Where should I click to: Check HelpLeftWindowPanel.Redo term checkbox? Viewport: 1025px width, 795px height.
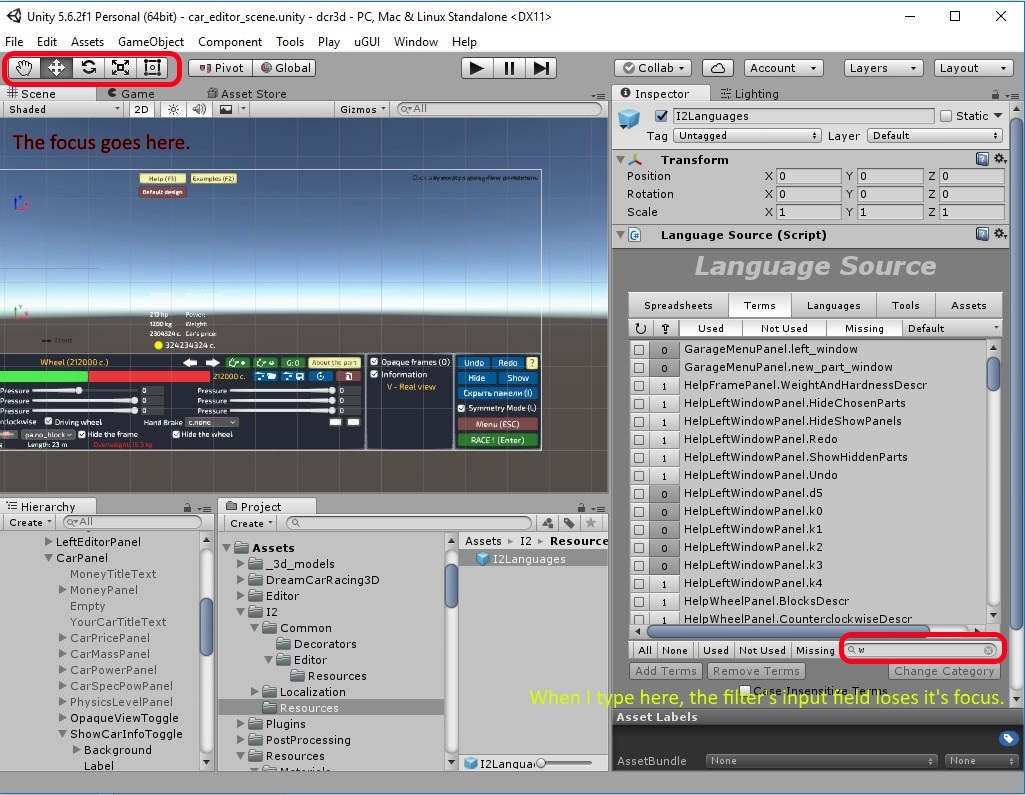[x=639, y=440]
